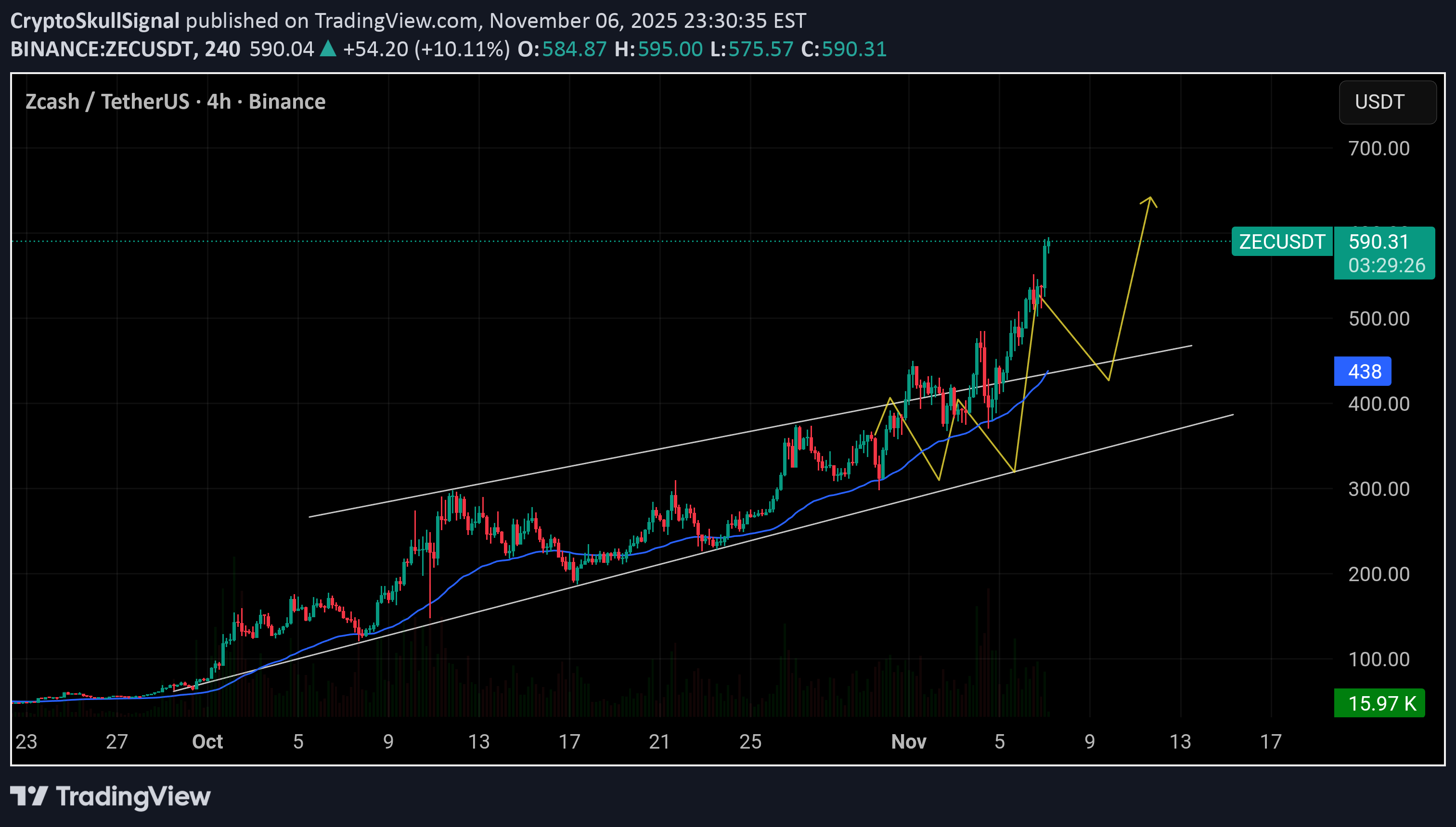Click the 500.00 price axis label

[1378, 318]
